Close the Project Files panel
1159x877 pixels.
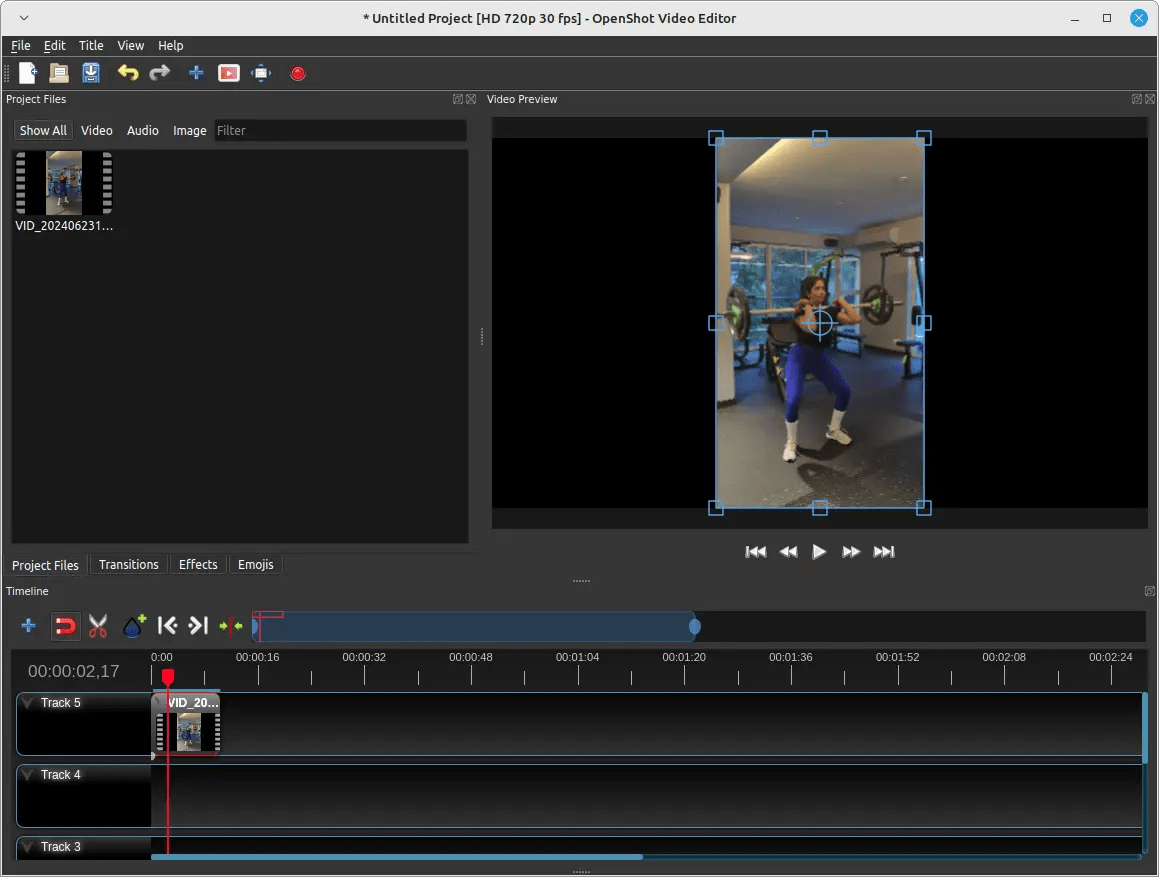471,99
